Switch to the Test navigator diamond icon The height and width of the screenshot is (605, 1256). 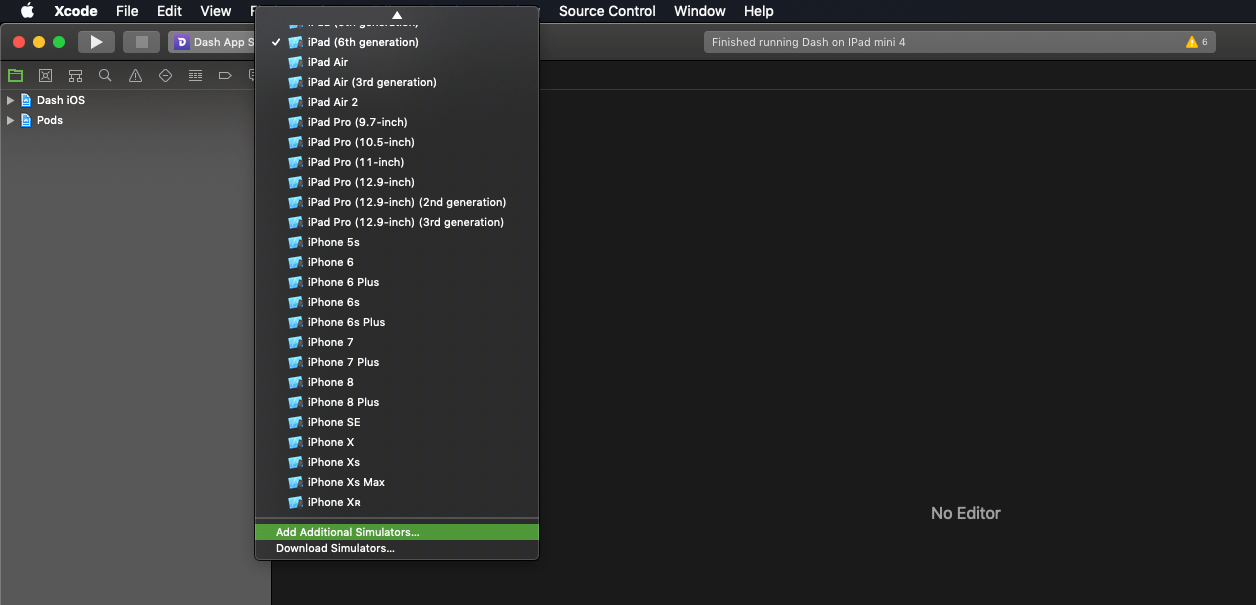(x=165, y=75)
